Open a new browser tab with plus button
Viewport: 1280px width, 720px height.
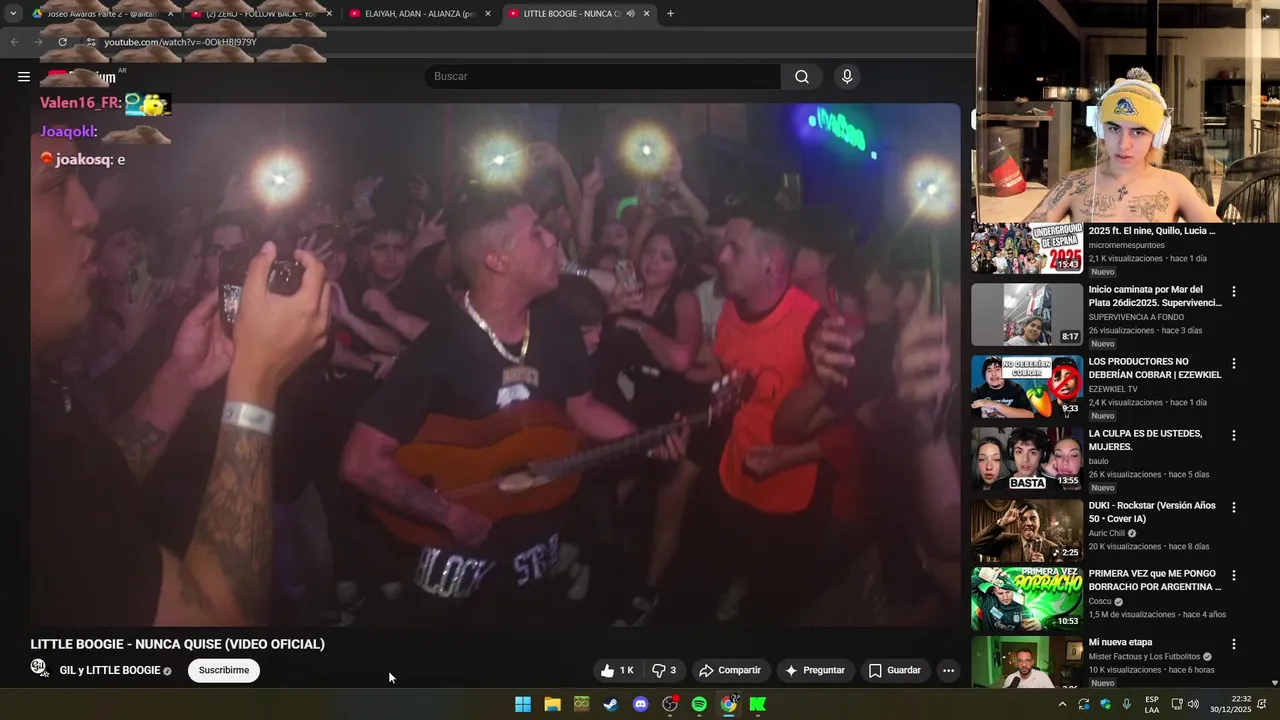pos(670,14)
